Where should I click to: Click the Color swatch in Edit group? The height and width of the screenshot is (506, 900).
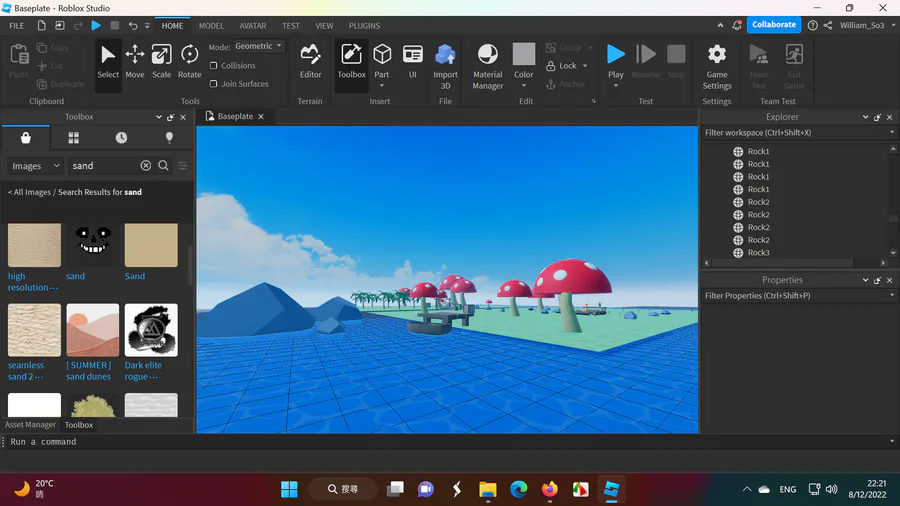523,54
